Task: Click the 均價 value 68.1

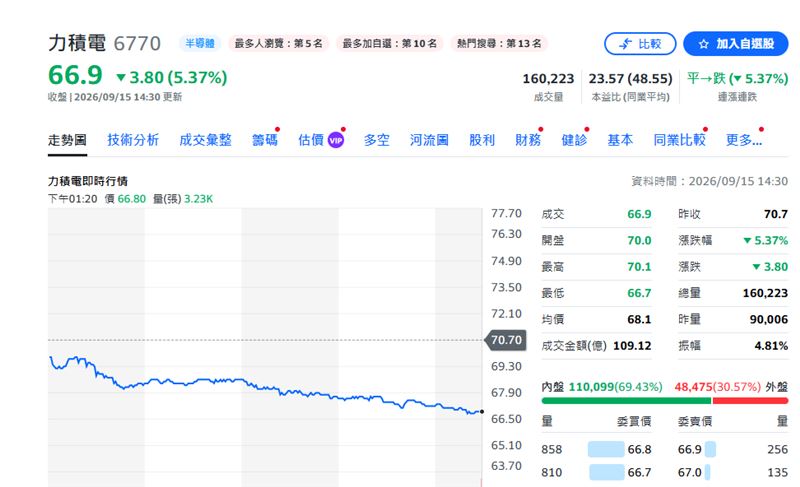Action: click(x=639, y=319)
